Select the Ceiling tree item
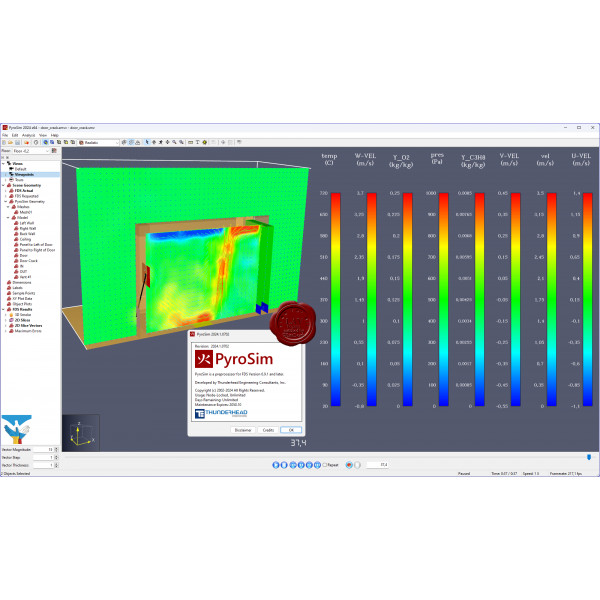The image size is (600, 600). click(25, 239)
